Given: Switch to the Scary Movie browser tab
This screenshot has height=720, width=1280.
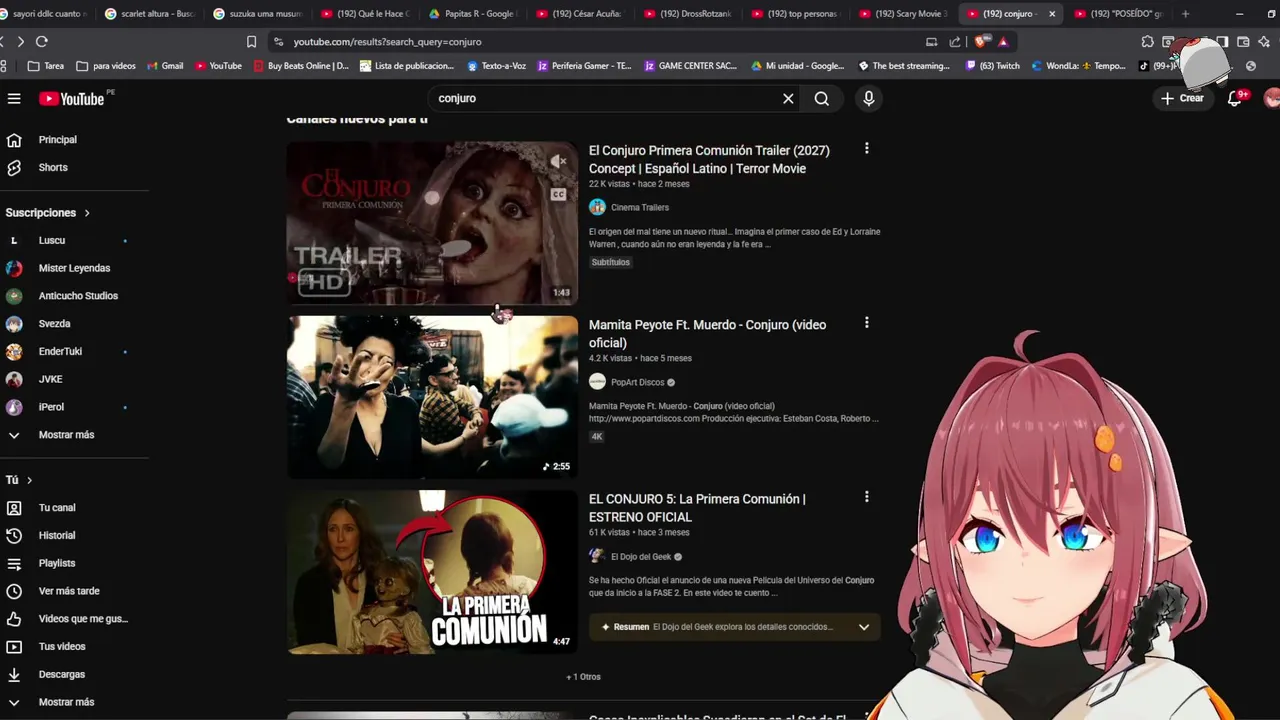Looking at the screenshot, I should (902, 14).
